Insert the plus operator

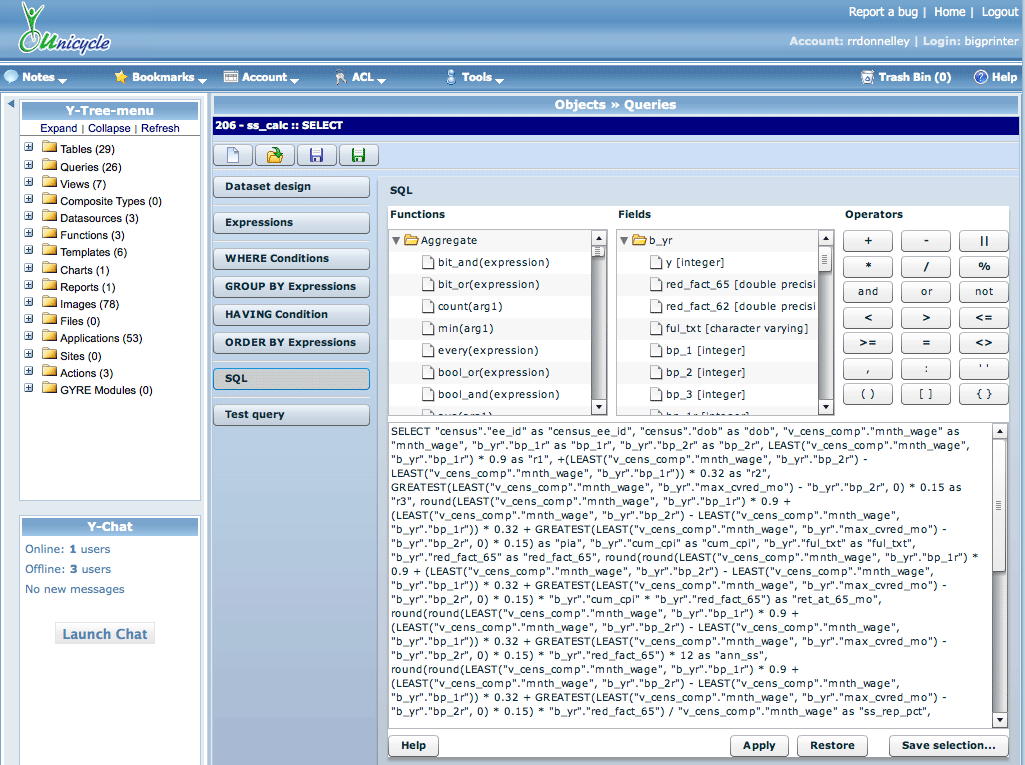click(x=868, y=241)
